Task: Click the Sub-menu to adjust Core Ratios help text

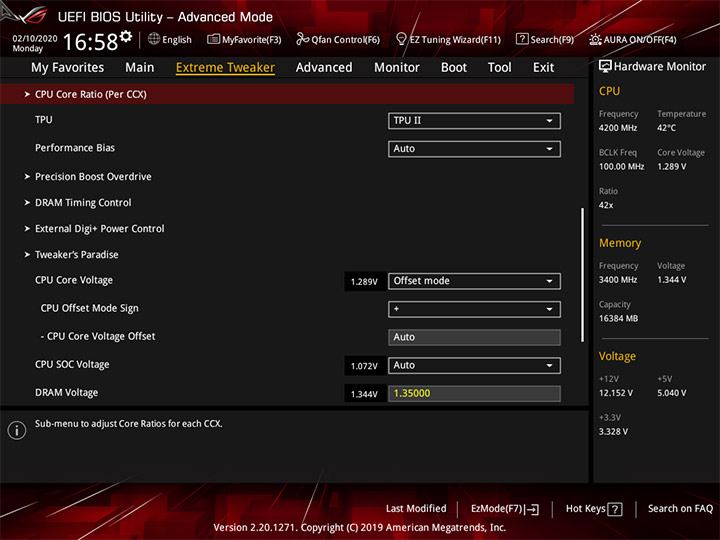Action: tap(129, 424)
